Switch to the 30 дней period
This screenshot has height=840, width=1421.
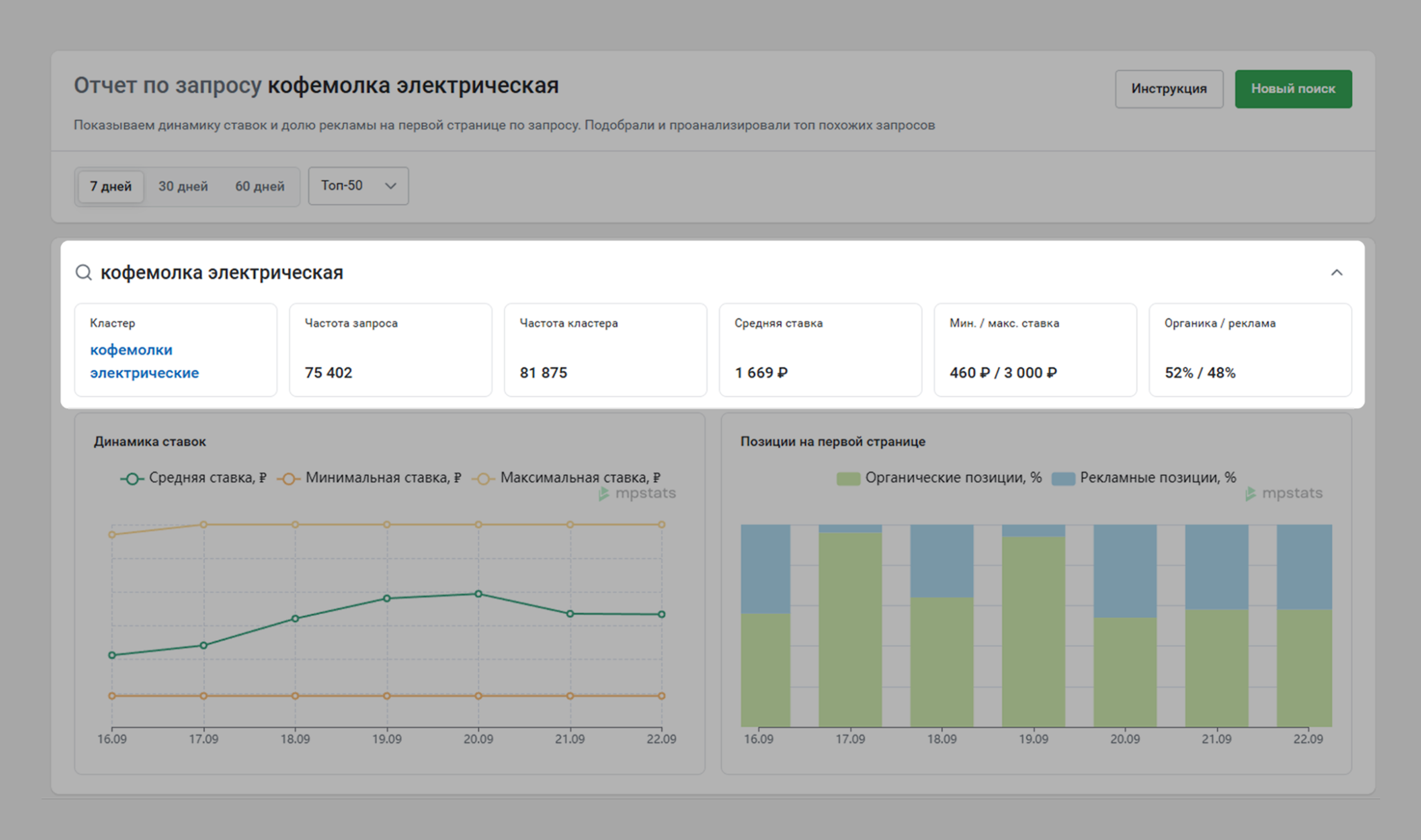coord(183,186)
